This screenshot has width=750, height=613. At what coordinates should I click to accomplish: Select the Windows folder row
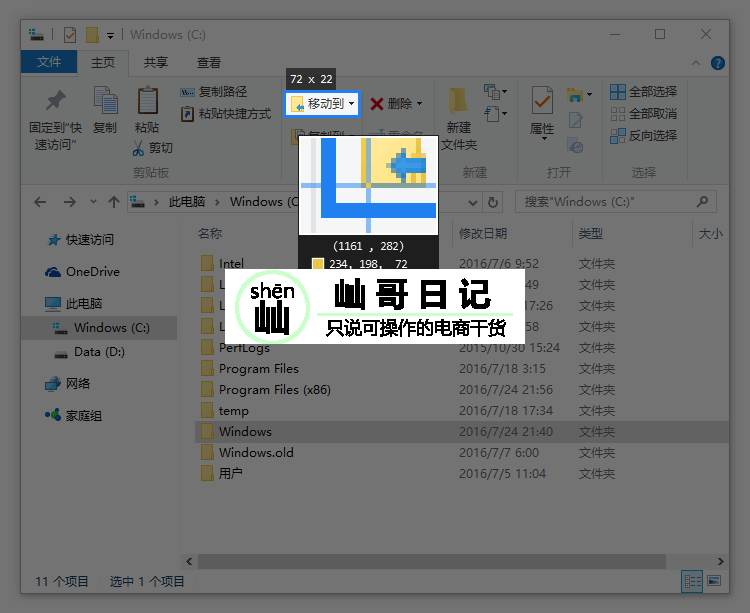pos(462,432)
